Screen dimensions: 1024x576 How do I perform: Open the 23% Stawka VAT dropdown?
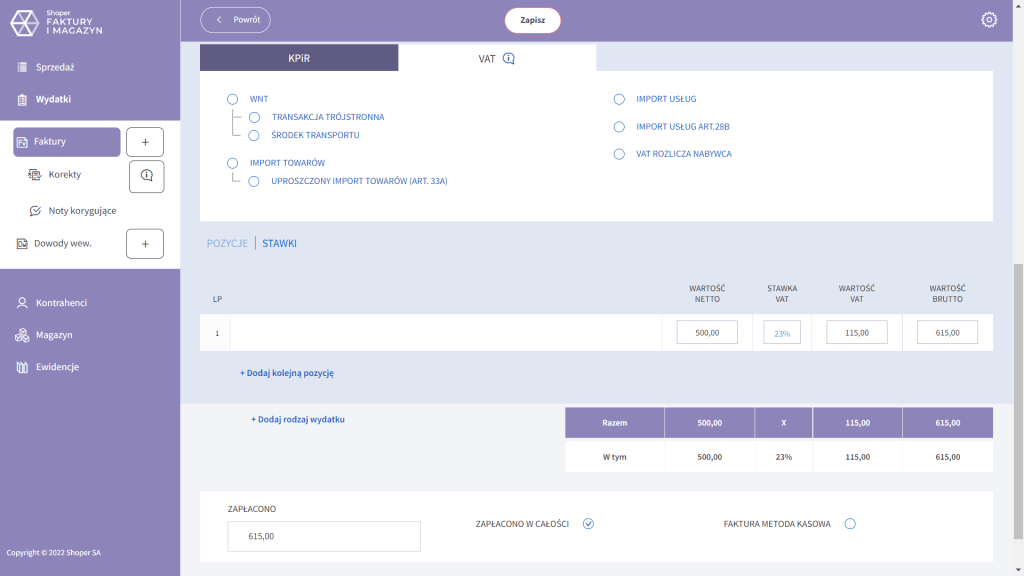coord(782,333)
